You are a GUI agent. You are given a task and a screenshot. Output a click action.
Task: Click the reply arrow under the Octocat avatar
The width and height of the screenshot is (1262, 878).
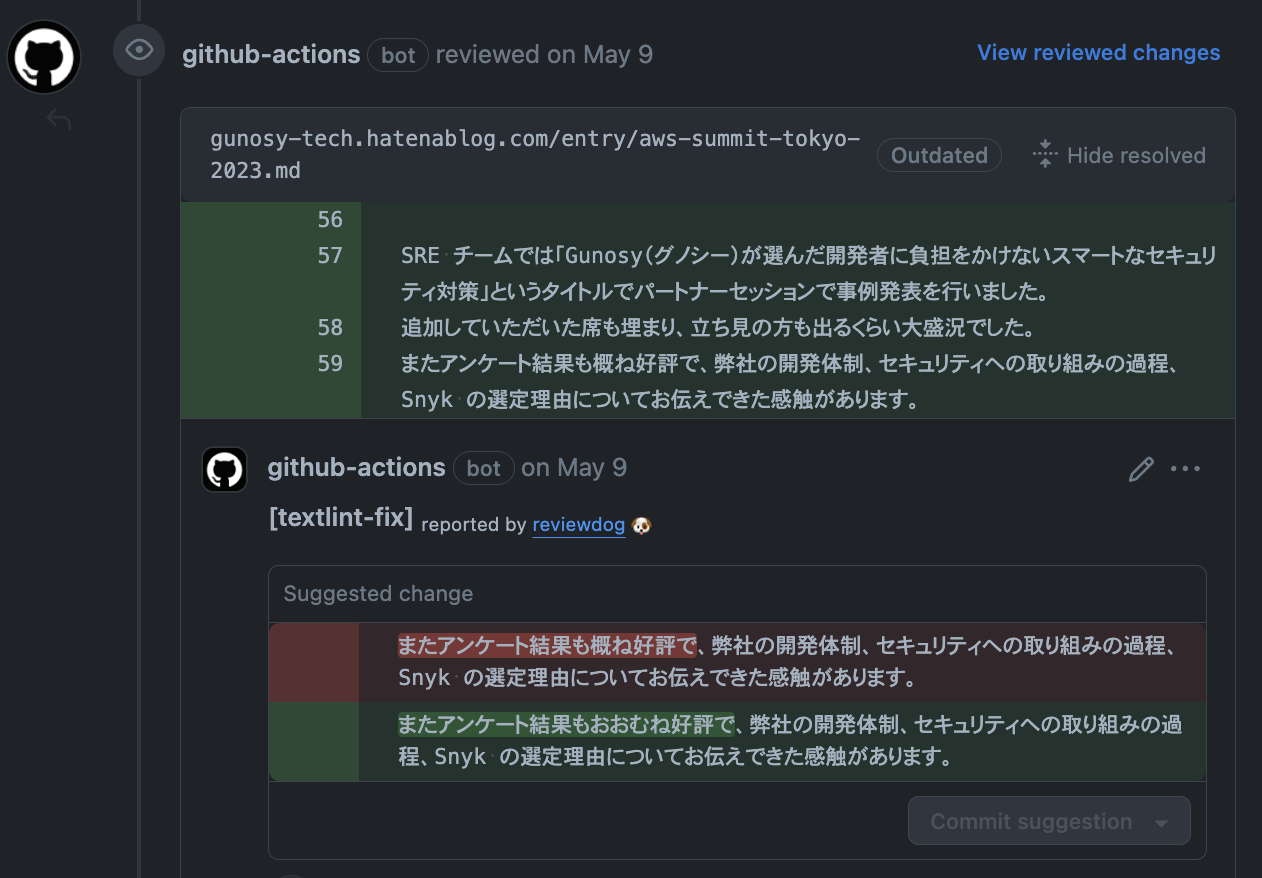click(57, 118)
